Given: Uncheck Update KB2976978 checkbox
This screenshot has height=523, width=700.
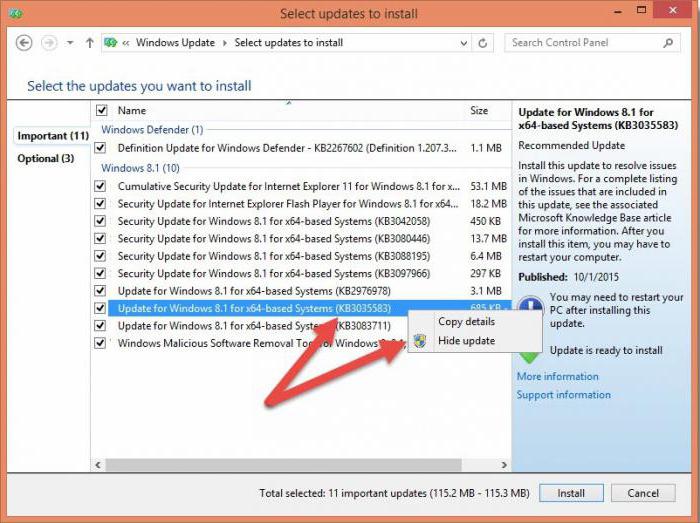Looking at the screenshot, I should click(100, 291).
